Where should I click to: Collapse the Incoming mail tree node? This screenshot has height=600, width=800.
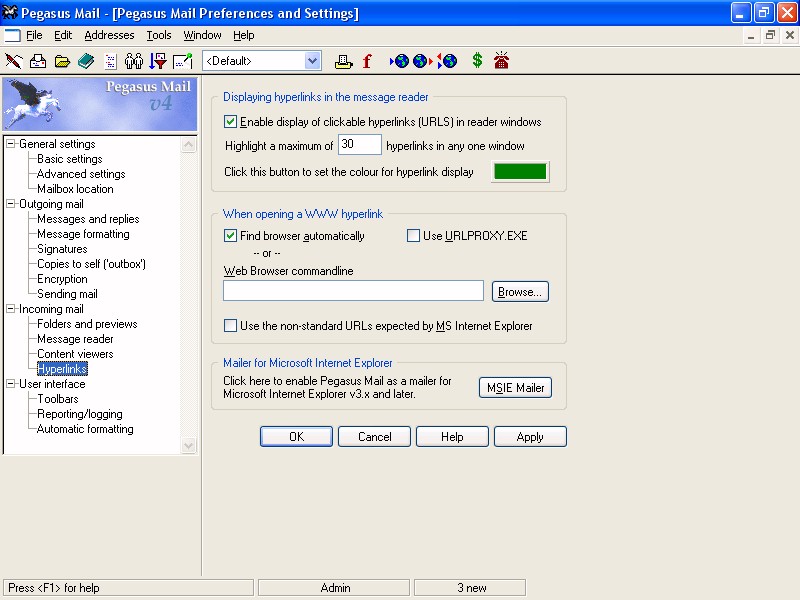click(x=10, y=309)
